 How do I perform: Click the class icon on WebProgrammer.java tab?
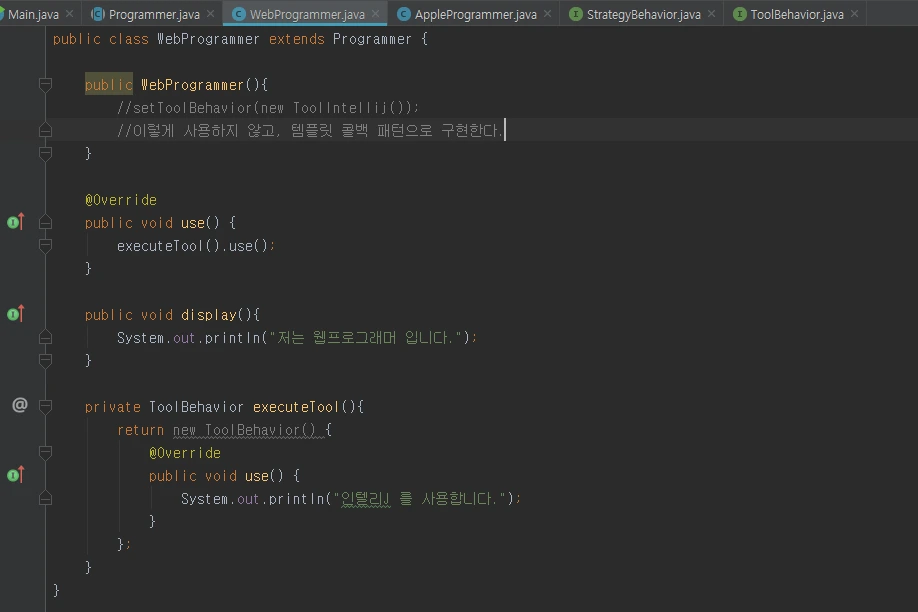238,14
